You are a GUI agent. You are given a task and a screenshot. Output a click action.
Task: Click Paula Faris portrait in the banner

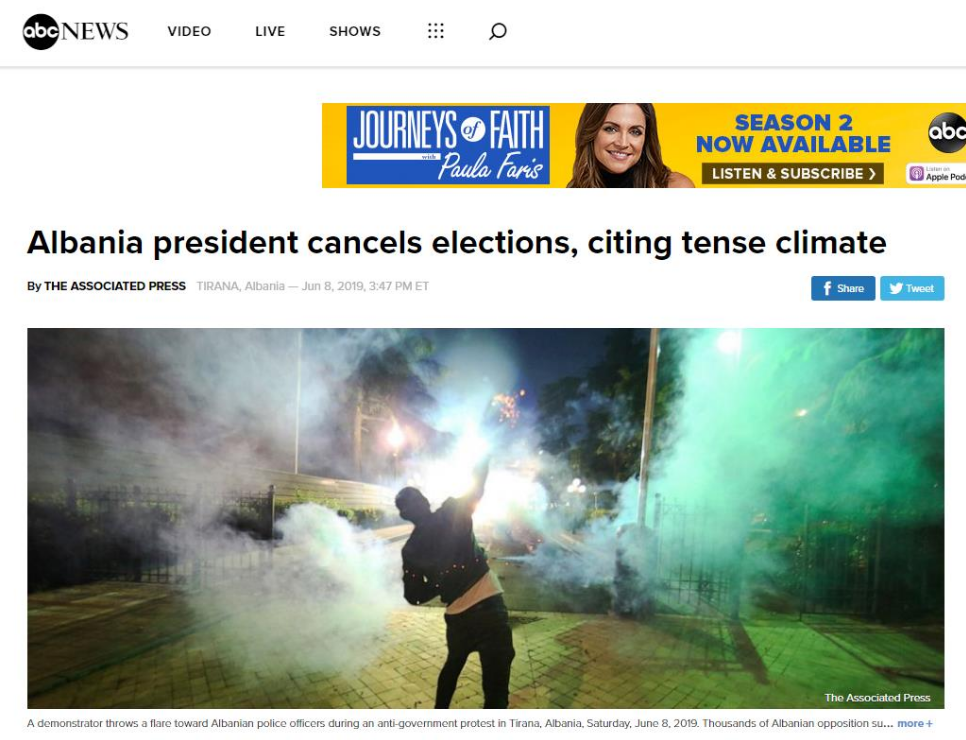pos(628,145)
